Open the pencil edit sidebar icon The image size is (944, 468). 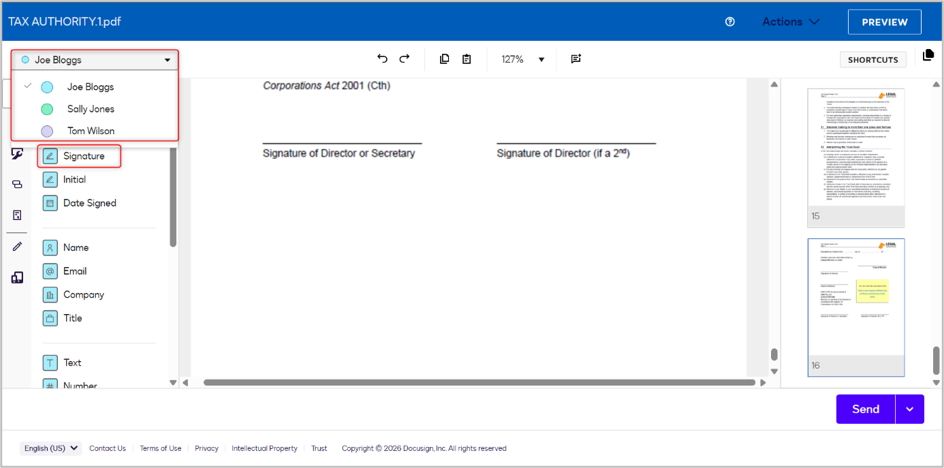pyautogui.click(x=17, y=246)
